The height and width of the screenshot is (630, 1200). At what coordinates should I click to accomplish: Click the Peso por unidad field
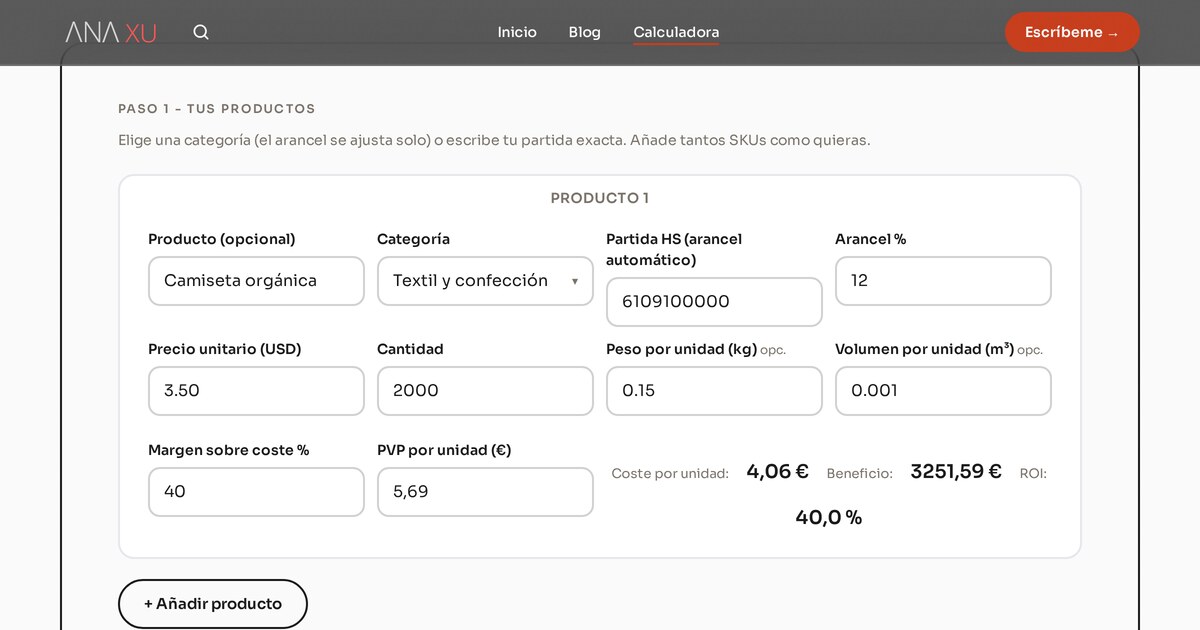pos(714,391)
